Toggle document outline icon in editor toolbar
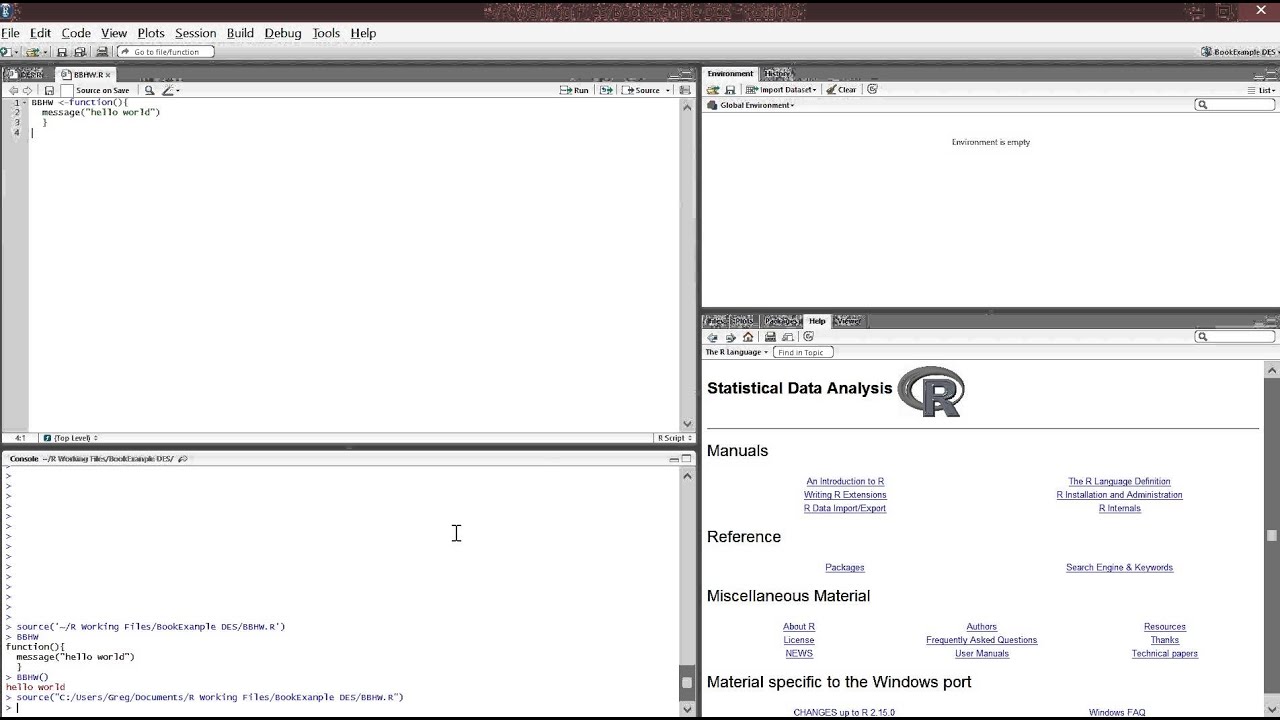Image resolution: width=1280 pixels, height=720 pixels. [x=685, y=90]
